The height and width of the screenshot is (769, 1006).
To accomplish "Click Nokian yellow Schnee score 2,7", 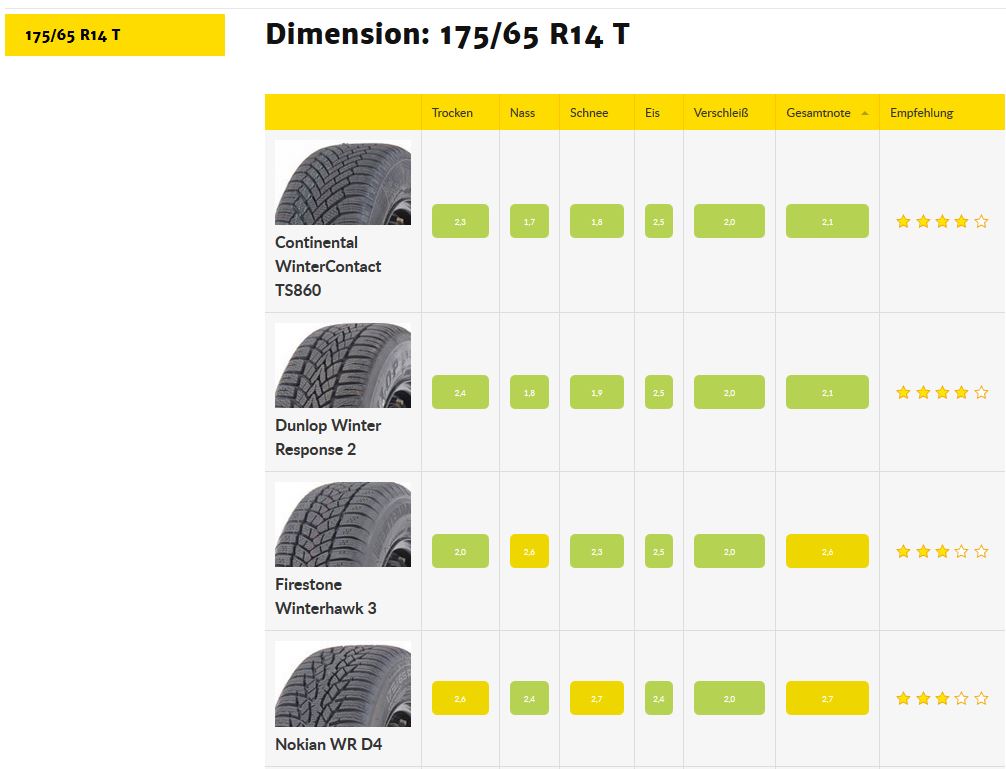I will [x=597, y=698].
